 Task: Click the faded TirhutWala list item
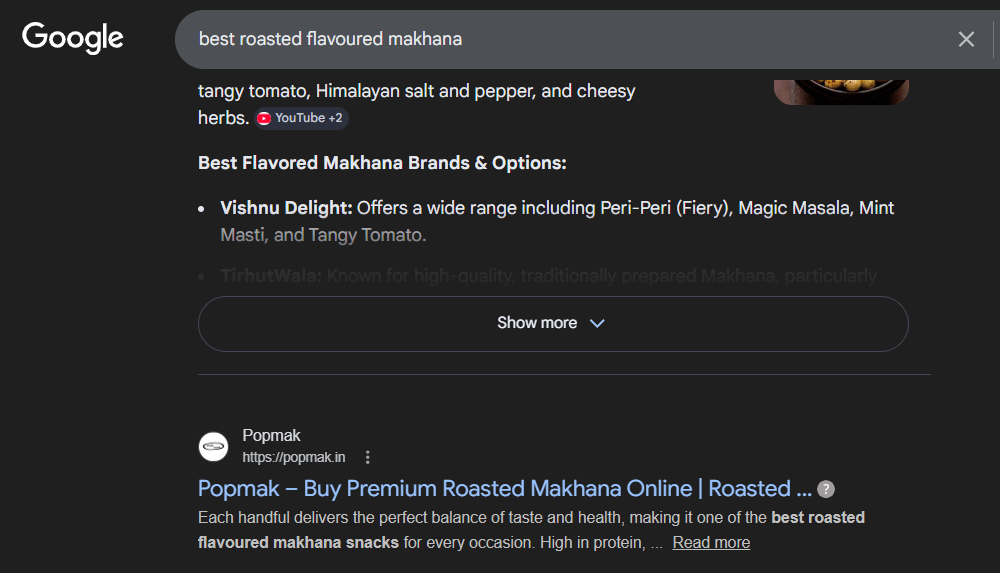coord(548,275)
